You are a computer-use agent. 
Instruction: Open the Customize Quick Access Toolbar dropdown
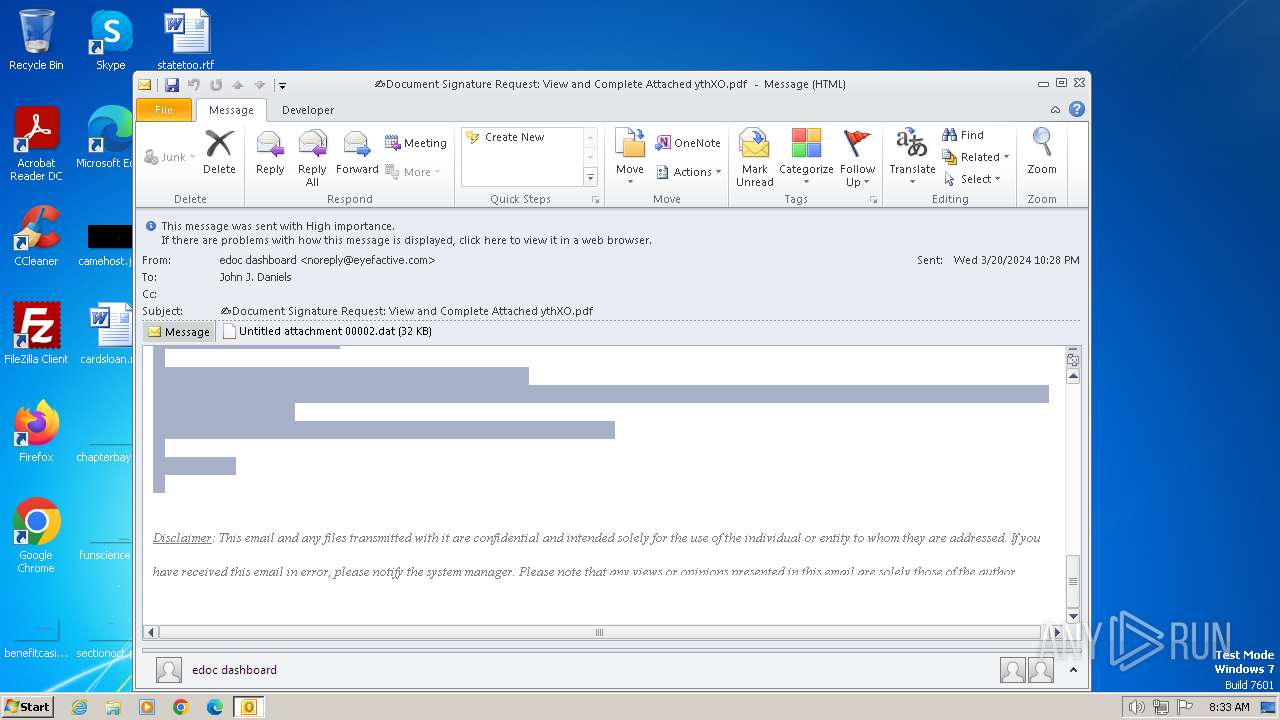(283, 86)
